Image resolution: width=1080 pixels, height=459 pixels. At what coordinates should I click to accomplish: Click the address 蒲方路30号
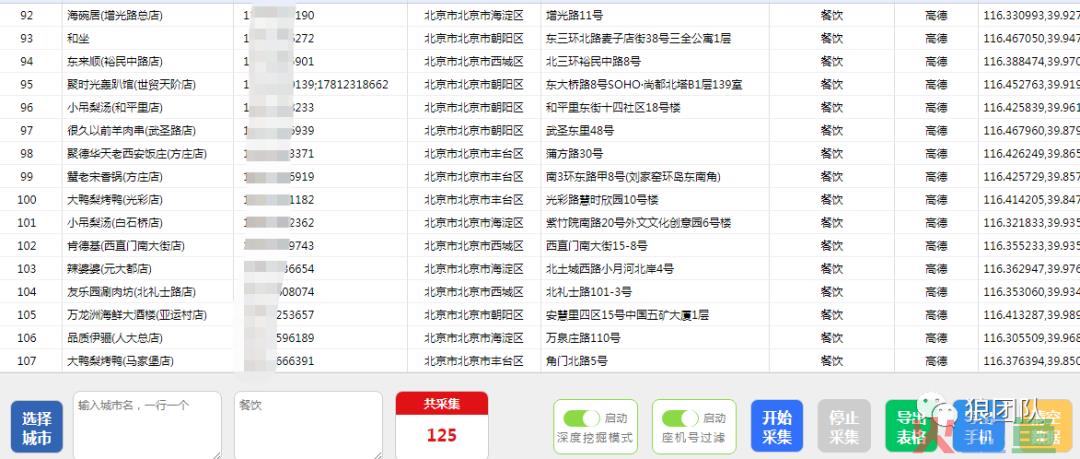pos(574,154)
